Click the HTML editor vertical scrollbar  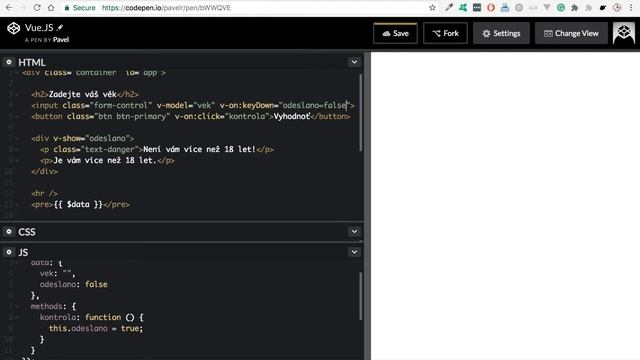coord(361,113)
